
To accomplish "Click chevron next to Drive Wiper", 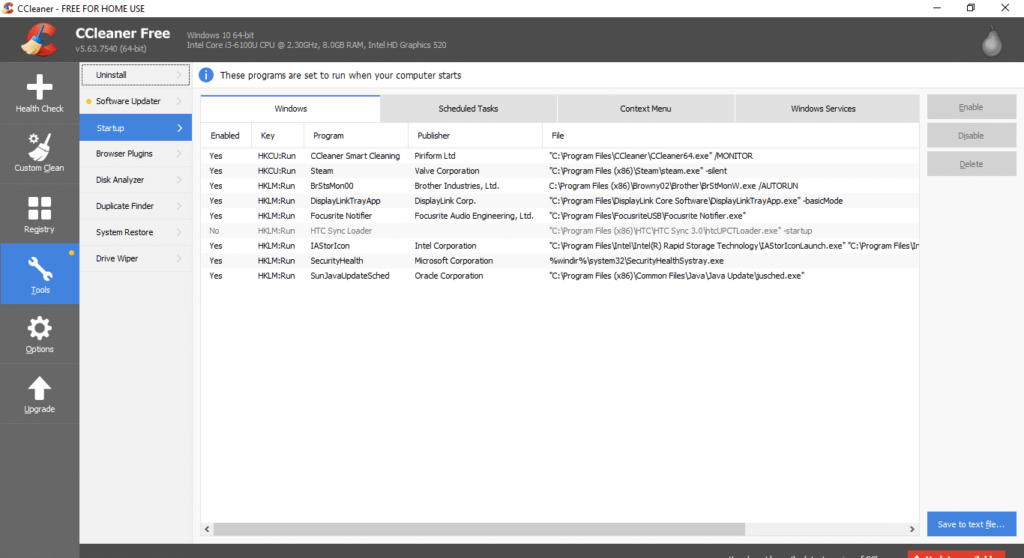I will [179, 258].
